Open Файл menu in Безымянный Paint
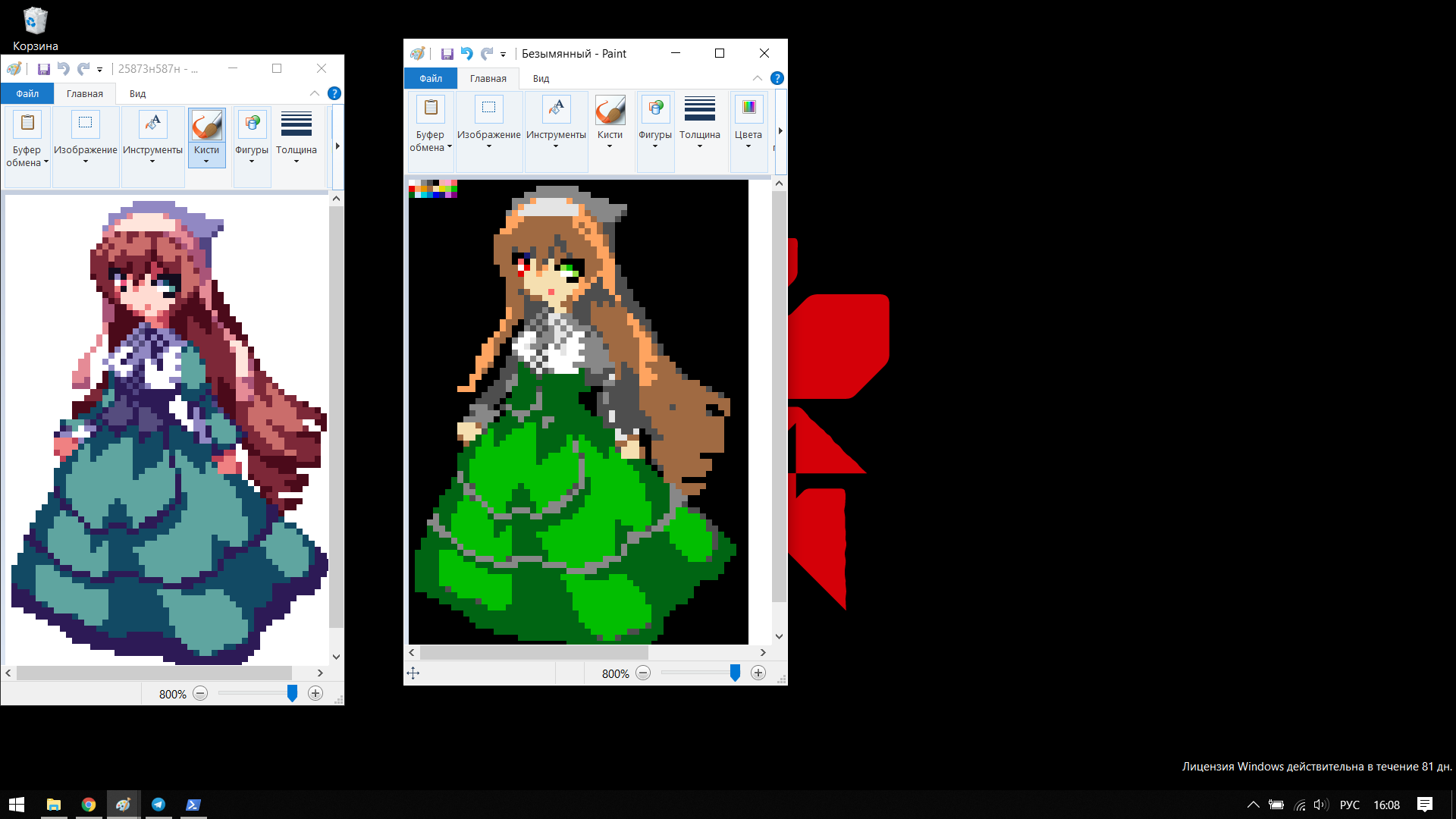The image size is (1456, 819). pos(430,78)
